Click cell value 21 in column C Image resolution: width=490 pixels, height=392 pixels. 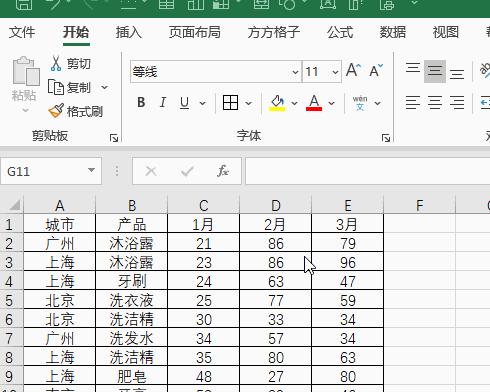204,243
